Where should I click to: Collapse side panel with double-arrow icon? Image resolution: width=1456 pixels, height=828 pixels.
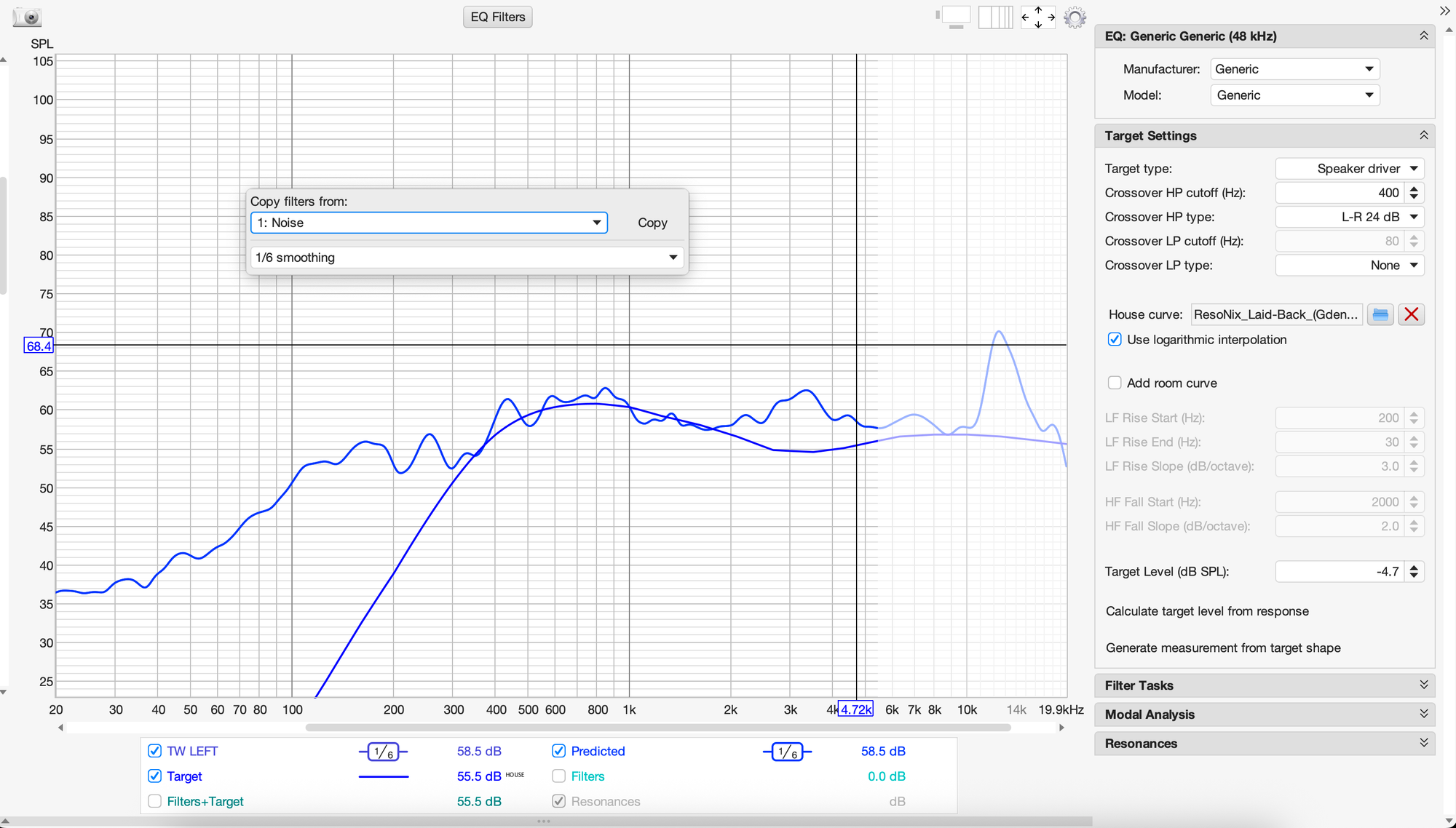1444,11
